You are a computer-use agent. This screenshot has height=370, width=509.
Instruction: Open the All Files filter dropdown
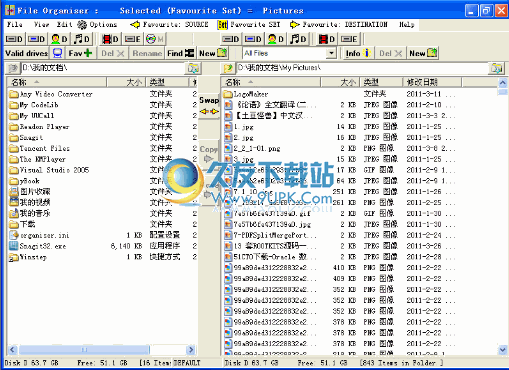coord(331,53)
